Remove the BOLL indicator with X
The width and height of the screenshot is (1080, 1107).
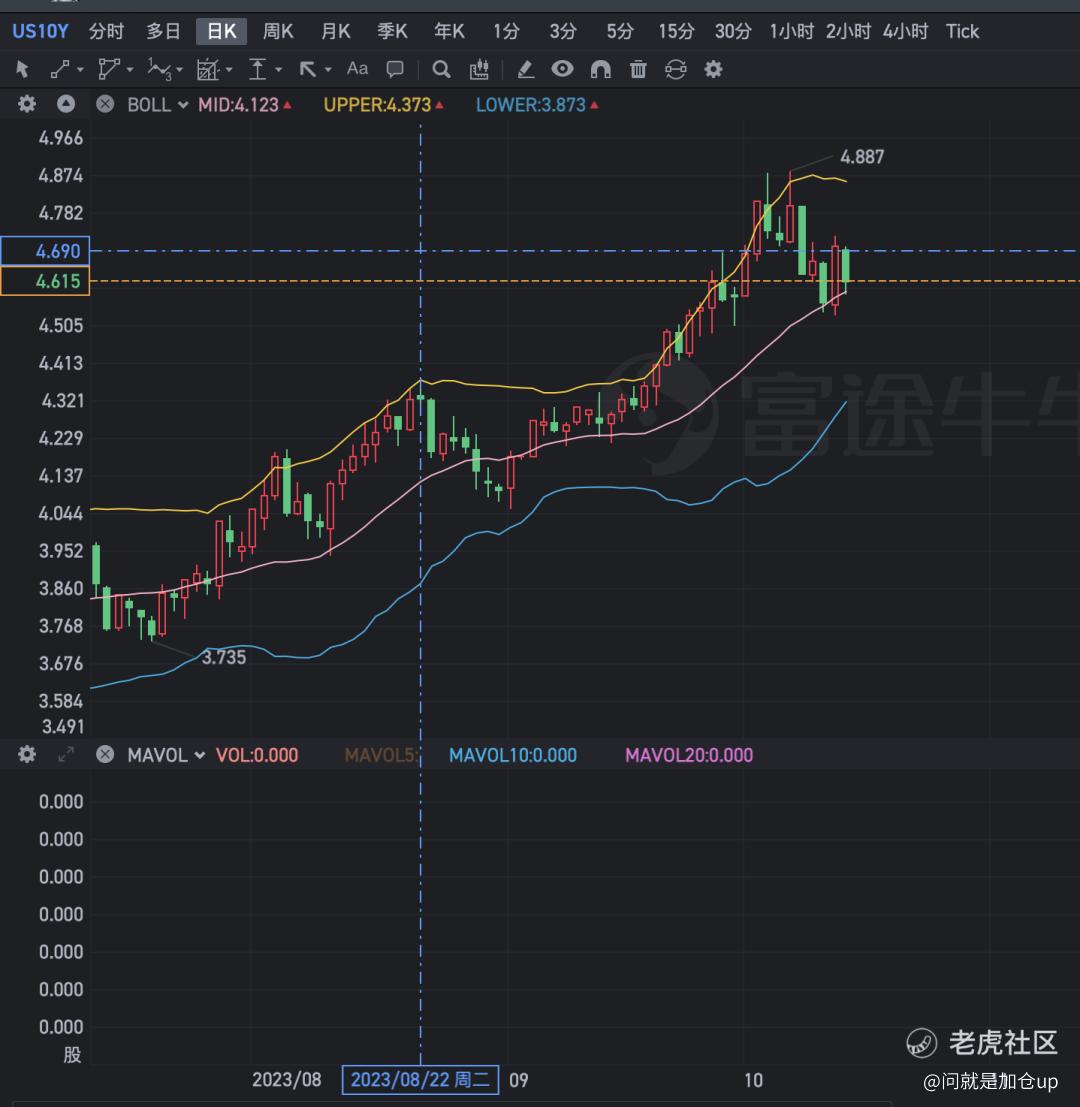(x=105, y=104)
